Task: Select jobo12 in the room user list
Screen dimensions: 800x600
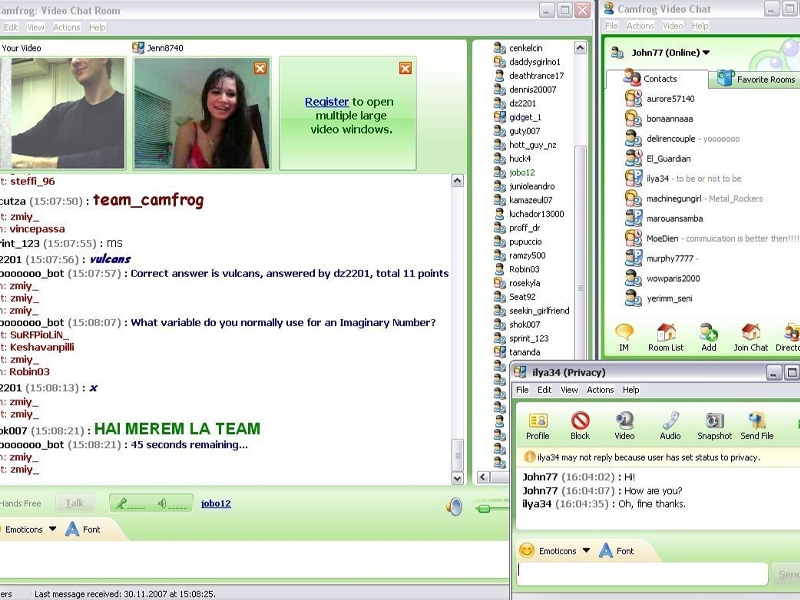Action: [x=522, y=172]
